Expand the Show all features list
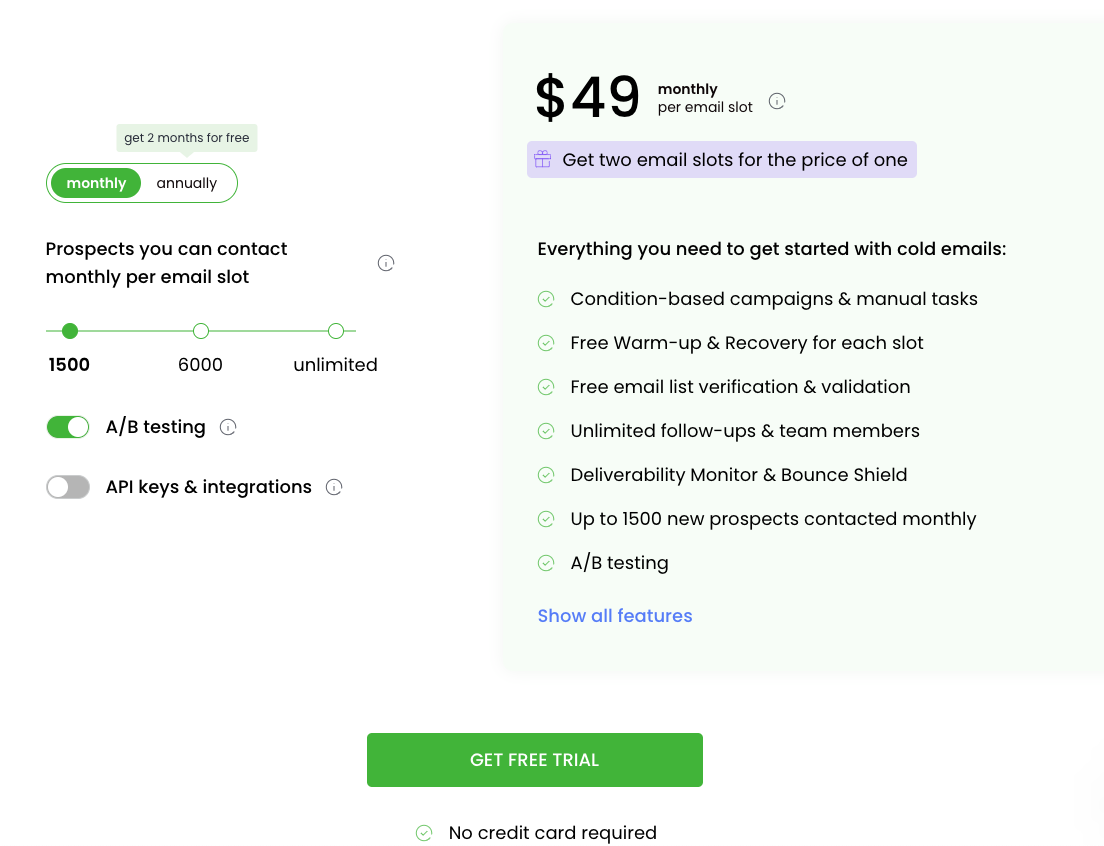 pyautogui.click(x=615, y=616)
